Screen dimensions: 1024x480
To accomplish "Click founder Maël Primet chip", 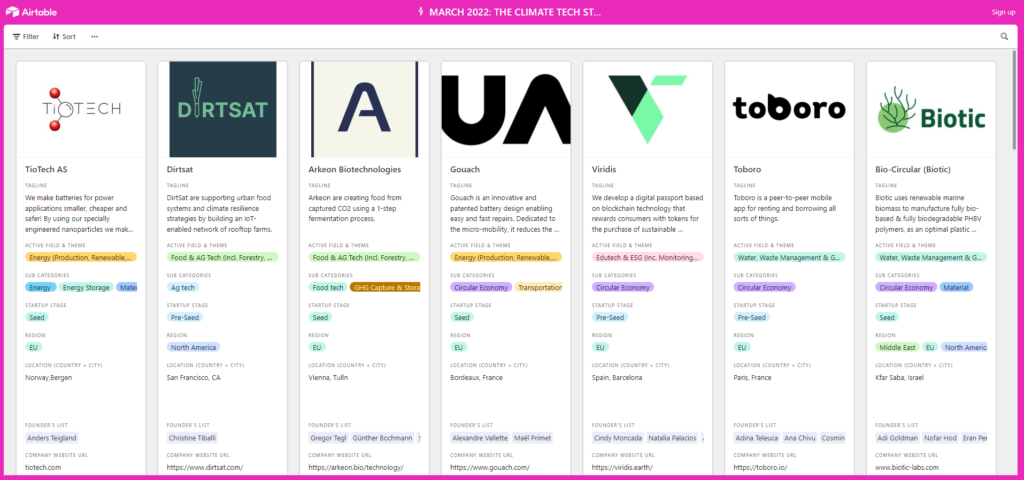I will [x=533, y=438].
